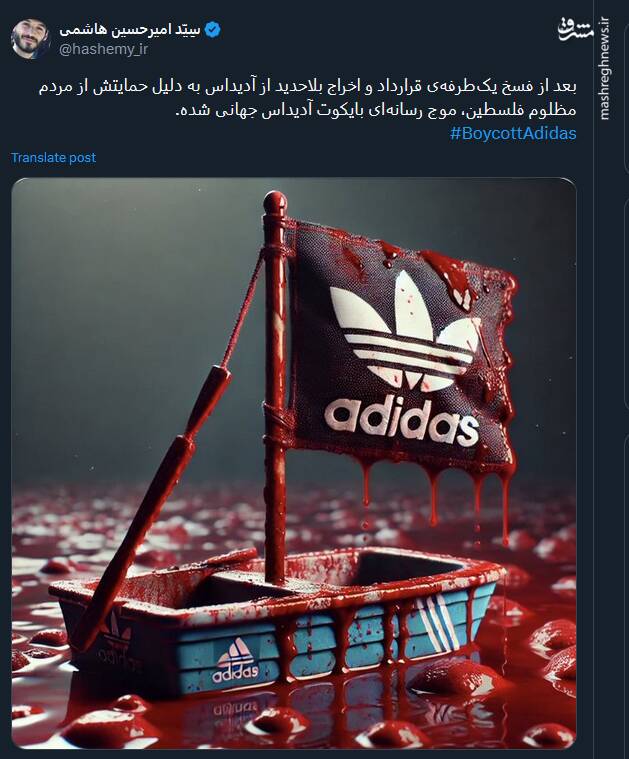Click the reflected adidas text in the liquid
This screenshot has height=759, width=629.
pyautogui.click(x=235, y=707)
